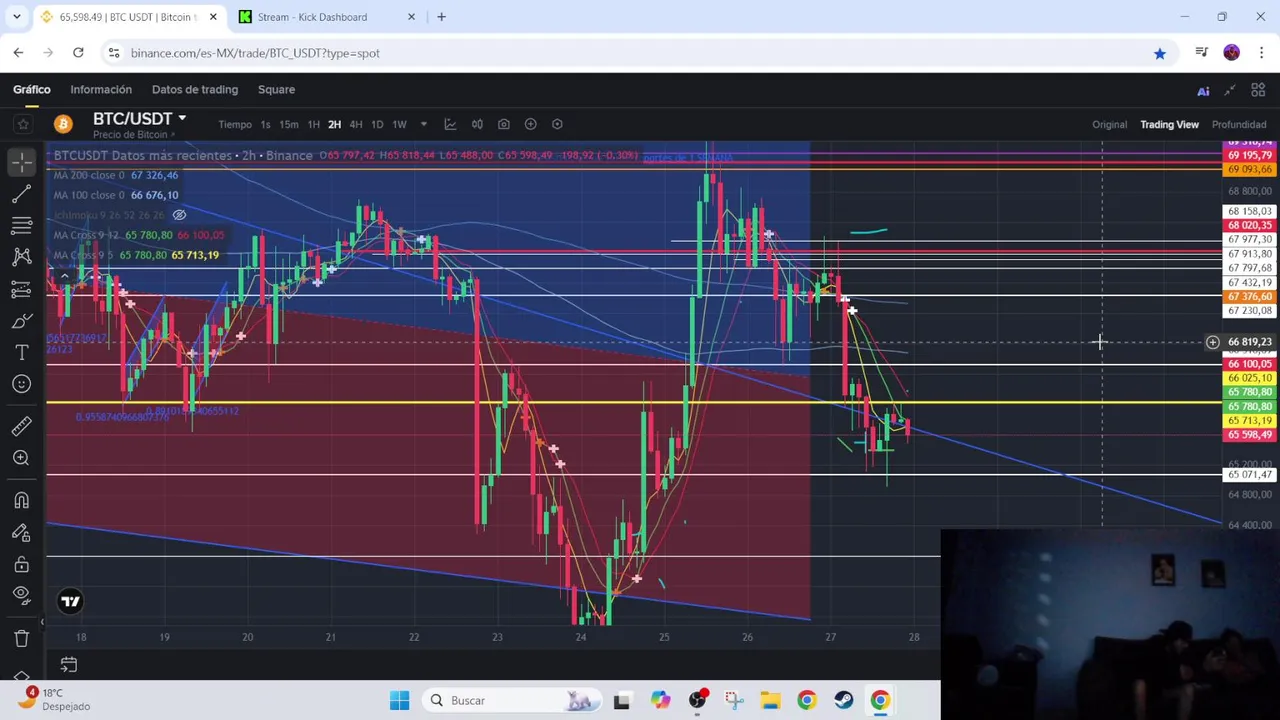This screenshot has height=720, width=1280.
Task: Select the prediction and measurement tool
Action: [22, 289]
